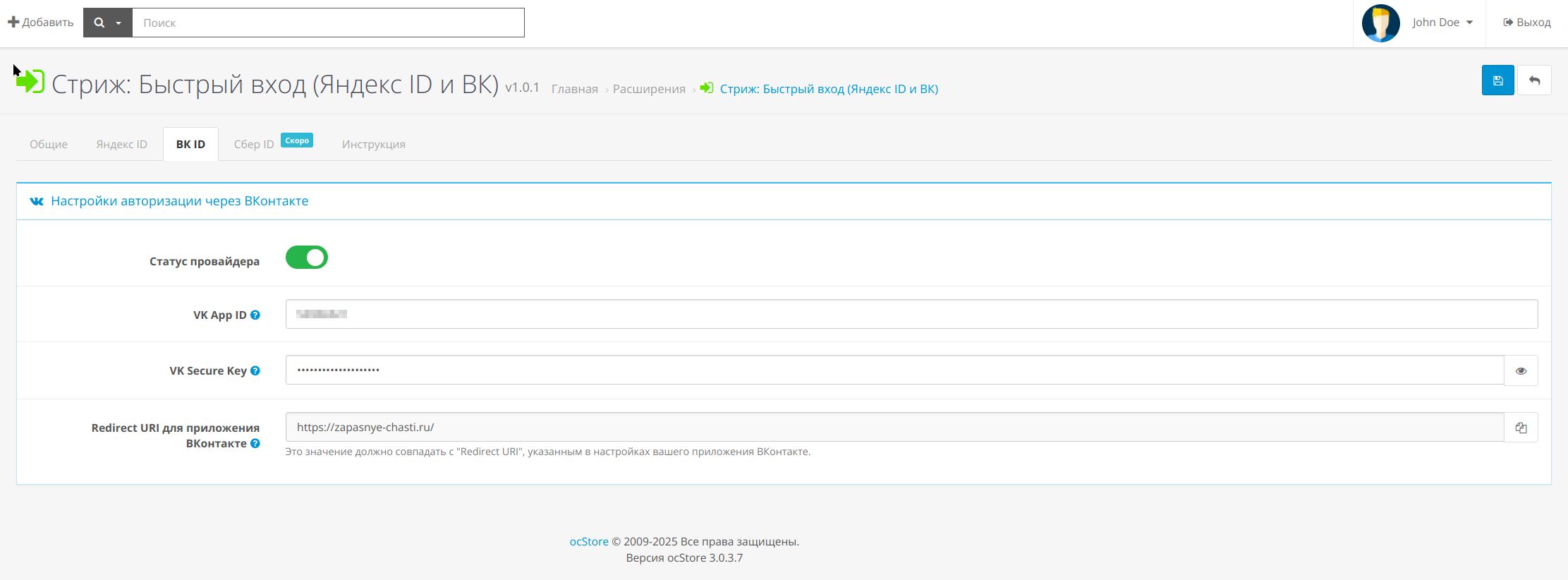Click help icon next to VK Secure Key
The width and height of the screenshot is (1568, 580).
[x=255, y=370]
